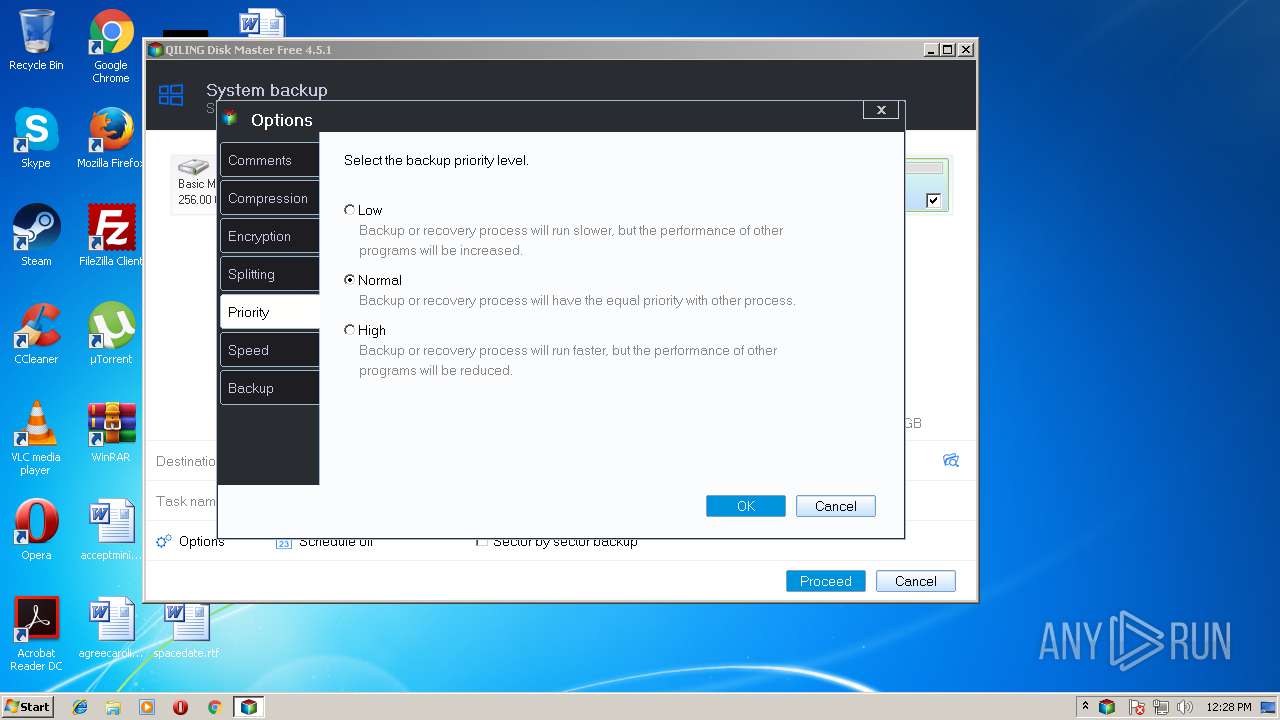Screen dimensions: 1280x720
Task: Open spacedate.rtf document on desktop
Action: (x=186, y=628)
